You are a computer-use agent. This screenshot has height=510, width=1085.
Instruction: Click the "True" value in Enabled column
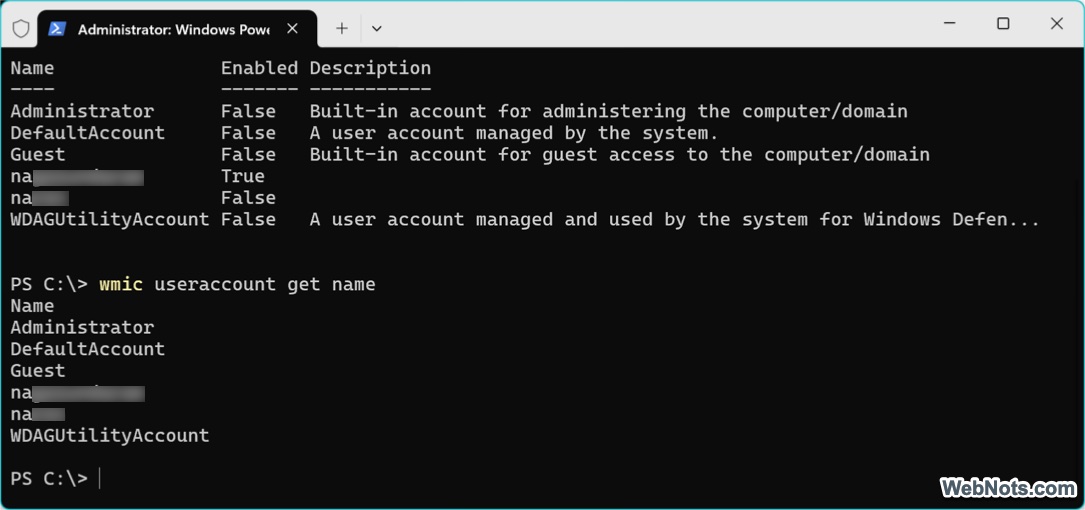[x=243, y=176]
